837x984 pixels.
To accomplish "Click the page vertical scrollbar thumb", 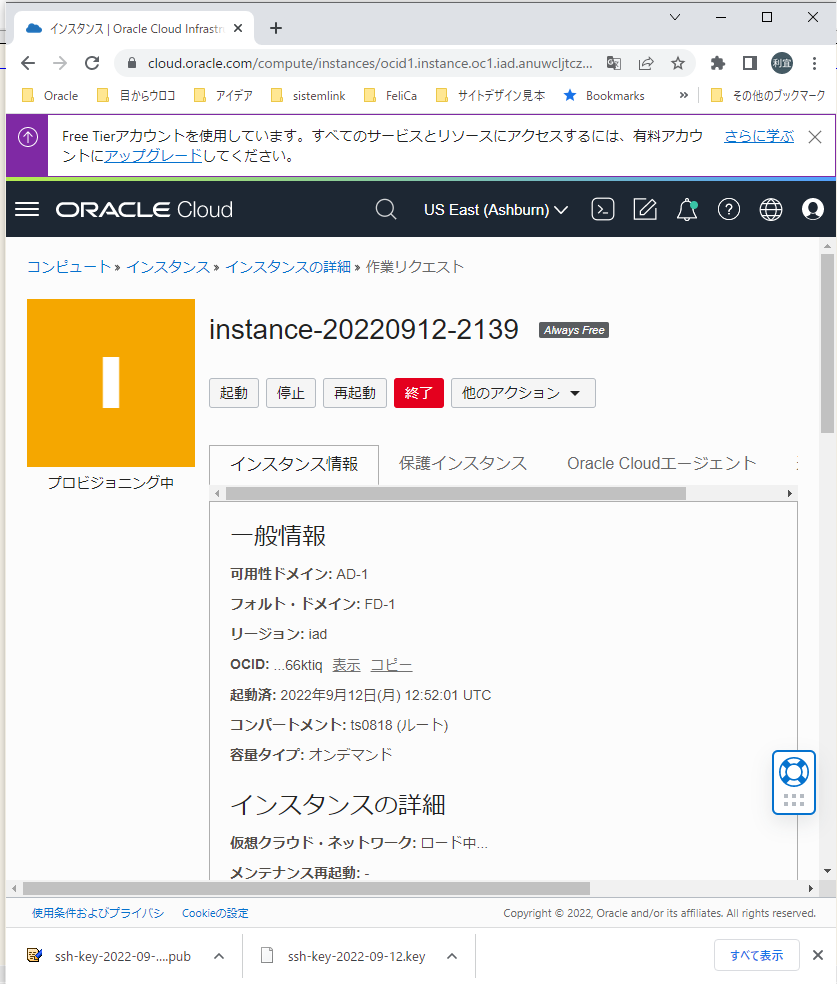I will (x=828, y=344).
